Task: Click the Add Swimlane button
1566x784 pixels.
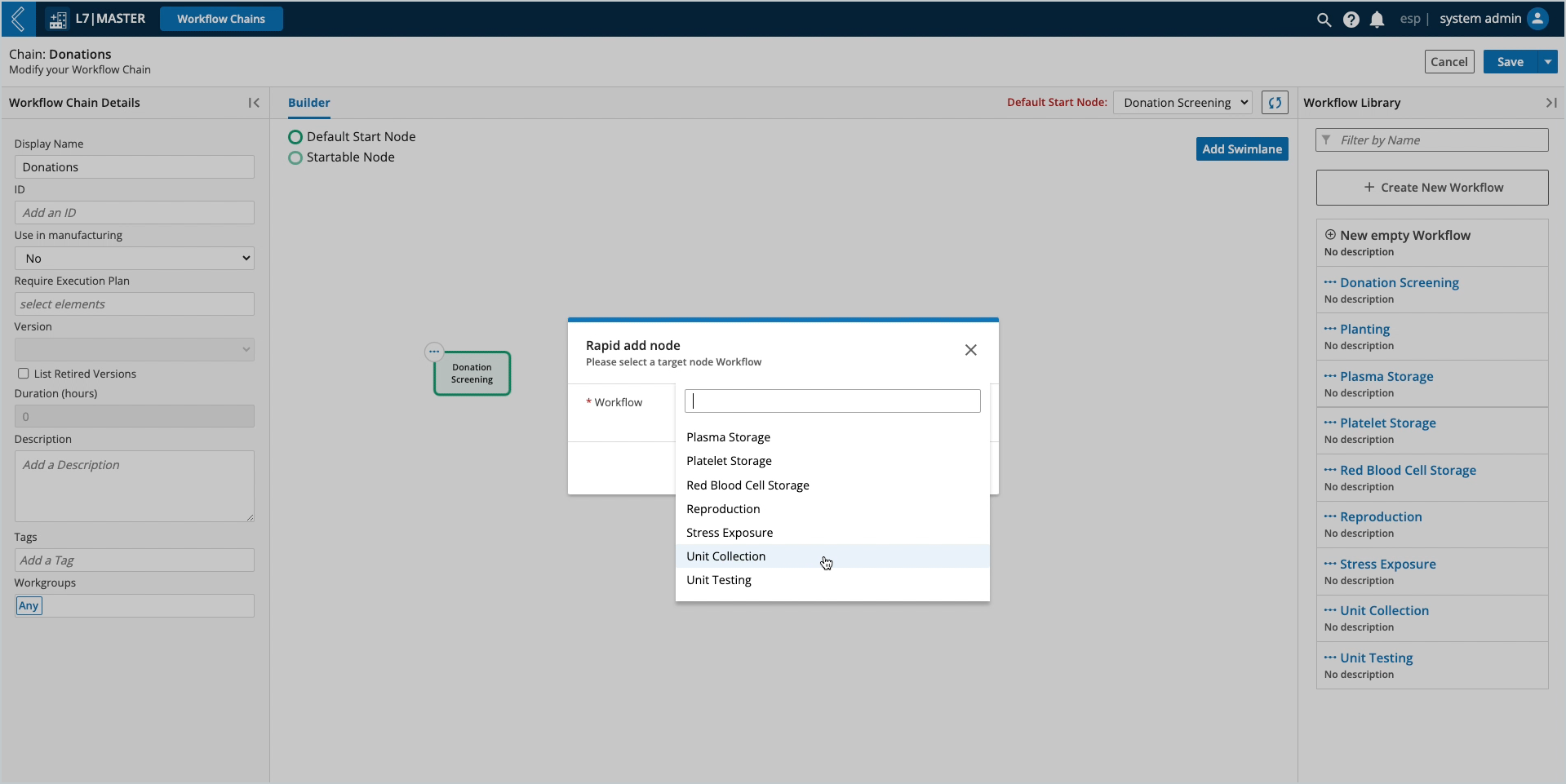Action: pyautogui.click(x=1242, y=149)
